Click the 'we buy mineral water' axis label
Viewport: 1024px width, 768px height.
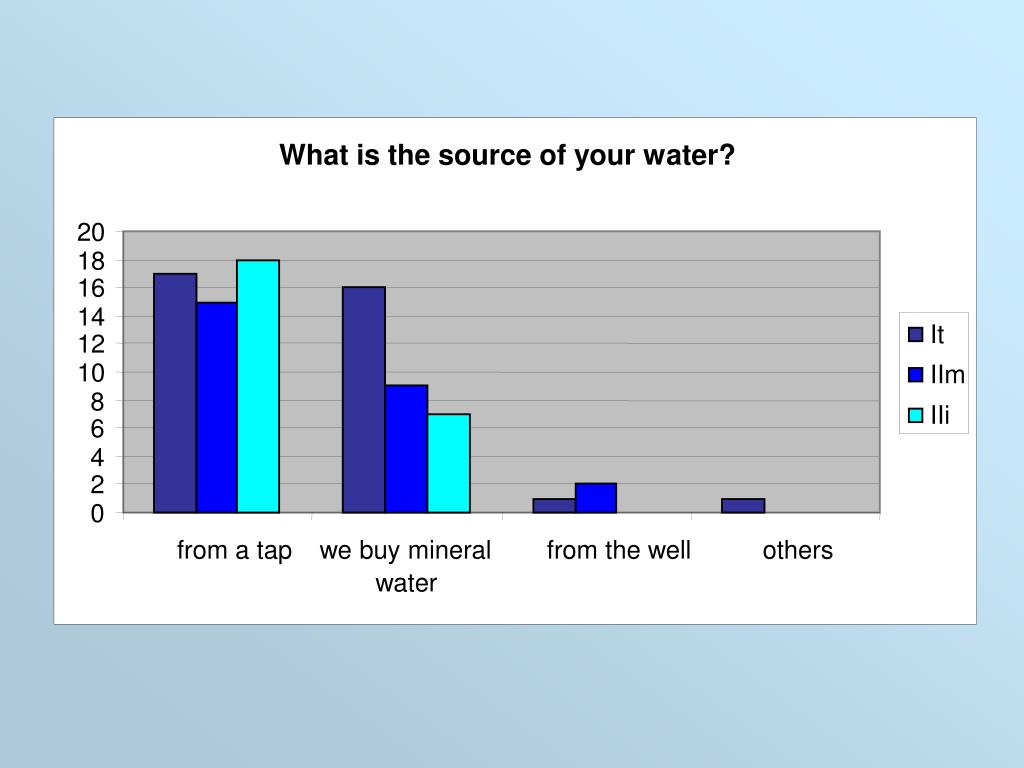coord(405,566)
